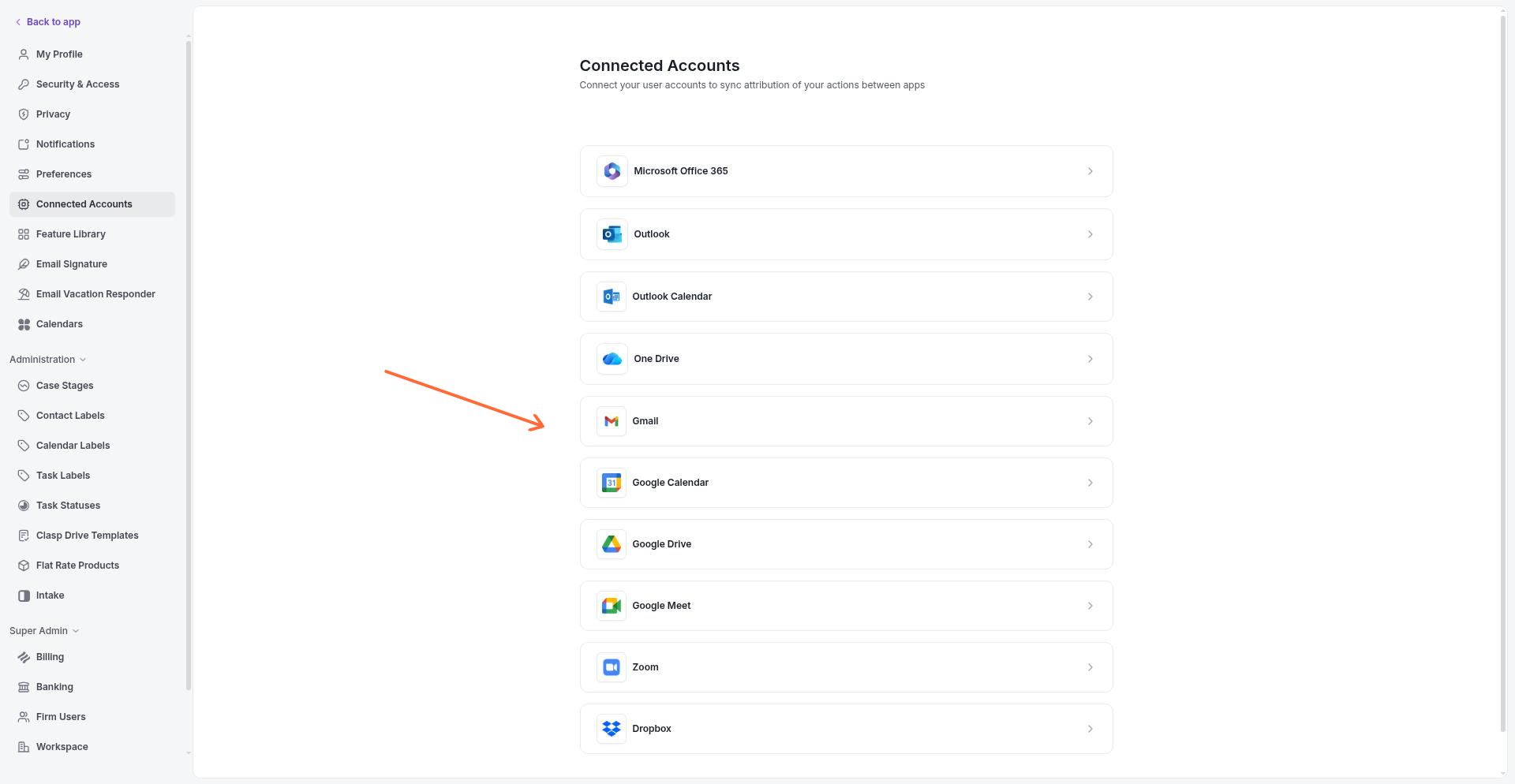Open Flat Rate Products page

pyautogui.click(x=92, y=566)
